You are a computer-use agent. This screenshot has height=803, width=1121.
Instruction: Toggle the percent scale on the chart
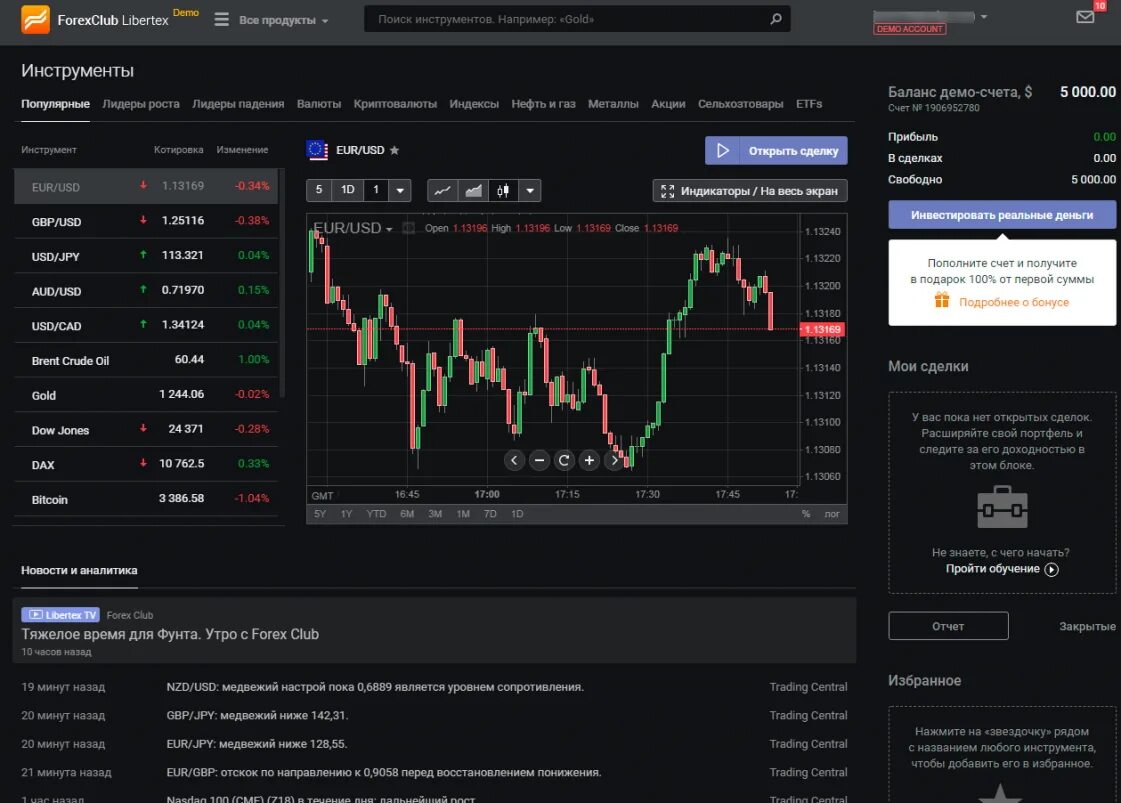tap(806, 514)
